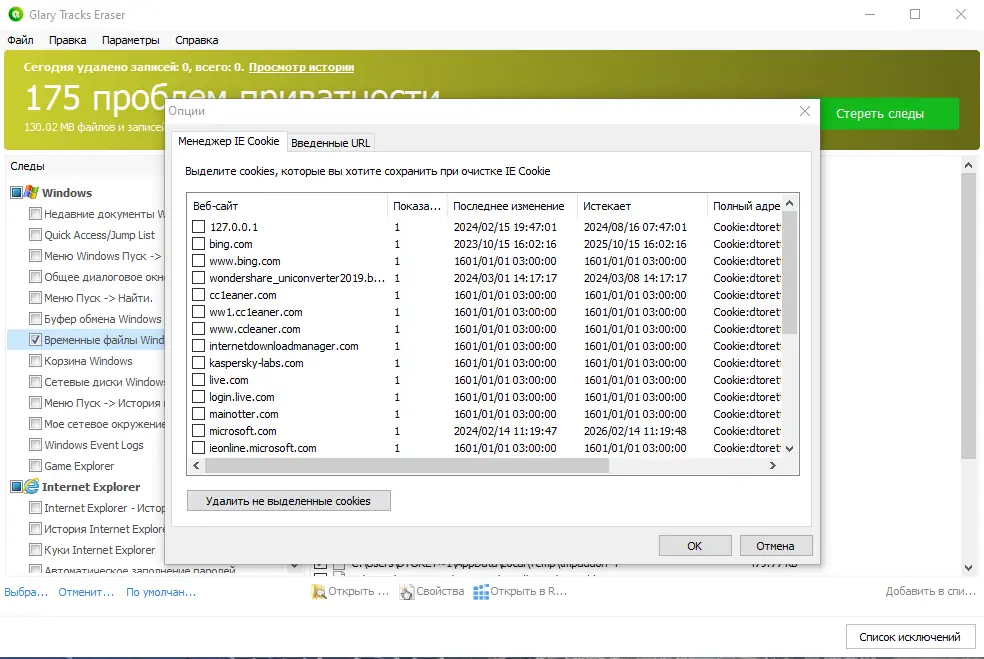
Task: Select the mainotter.com row text
Action: [243, 414]
